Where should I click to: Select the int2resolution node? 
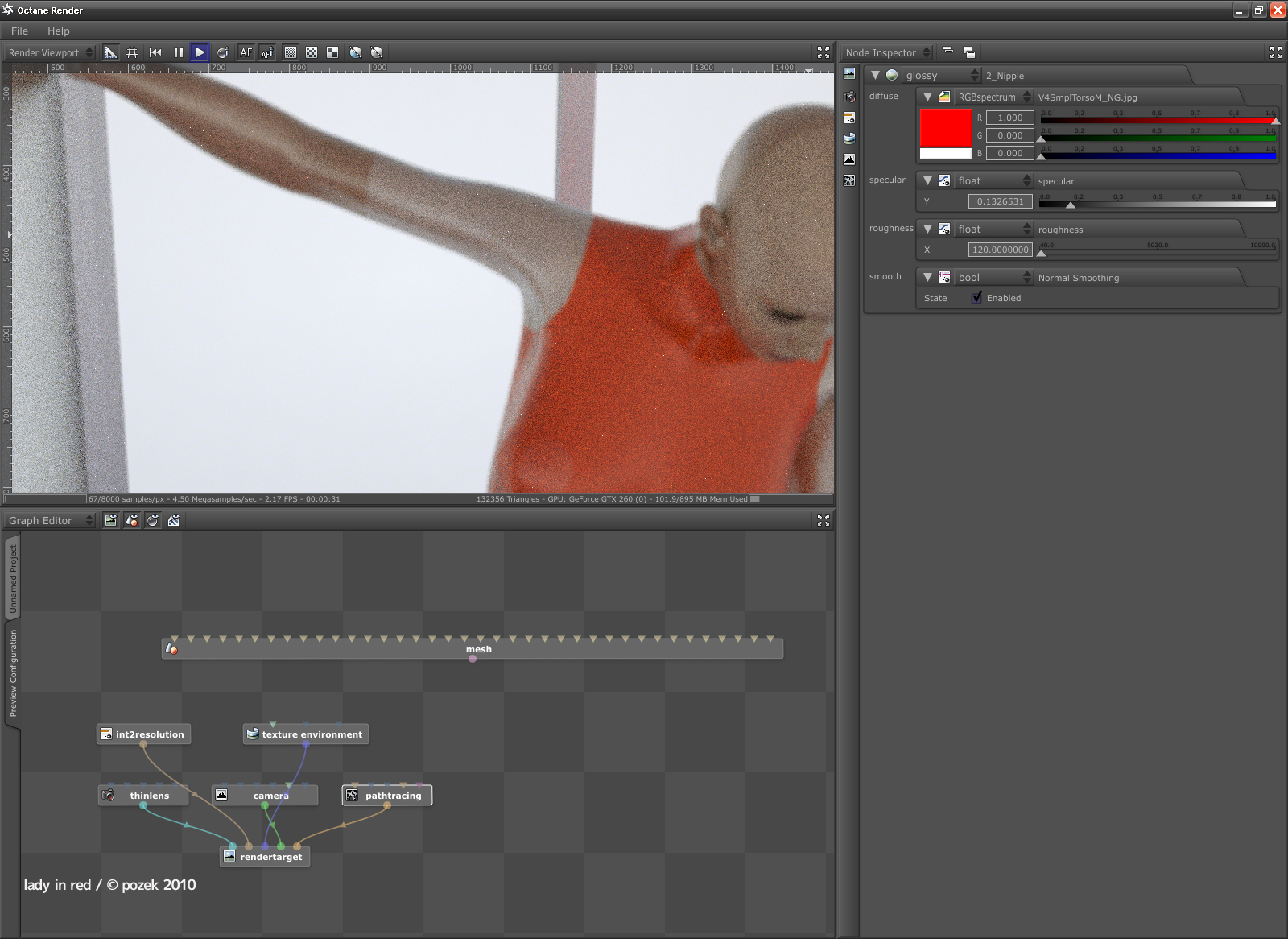click(x=144, y=734)
